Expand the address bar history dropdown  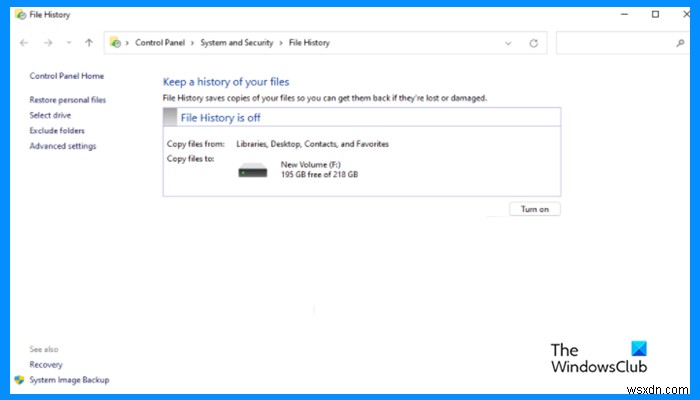click(x=508, y=43)
